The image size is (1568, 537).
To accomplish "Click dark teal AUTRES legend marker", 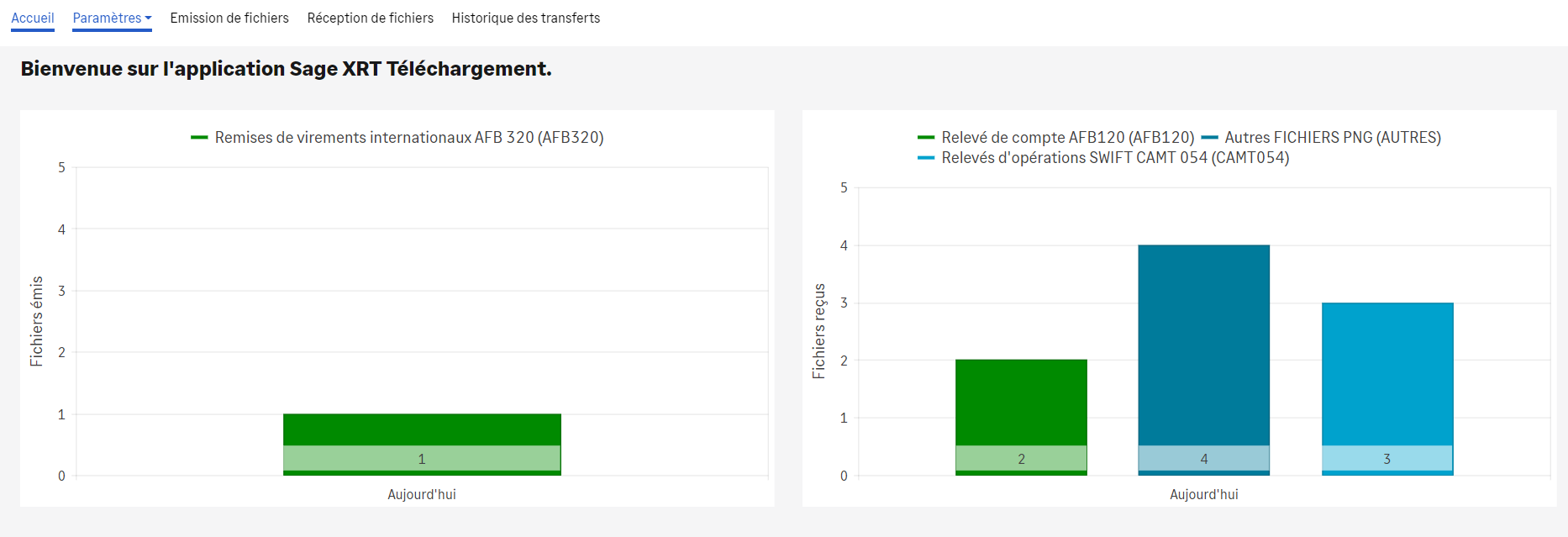I will pyautogui.click(x=1209, y=137).
